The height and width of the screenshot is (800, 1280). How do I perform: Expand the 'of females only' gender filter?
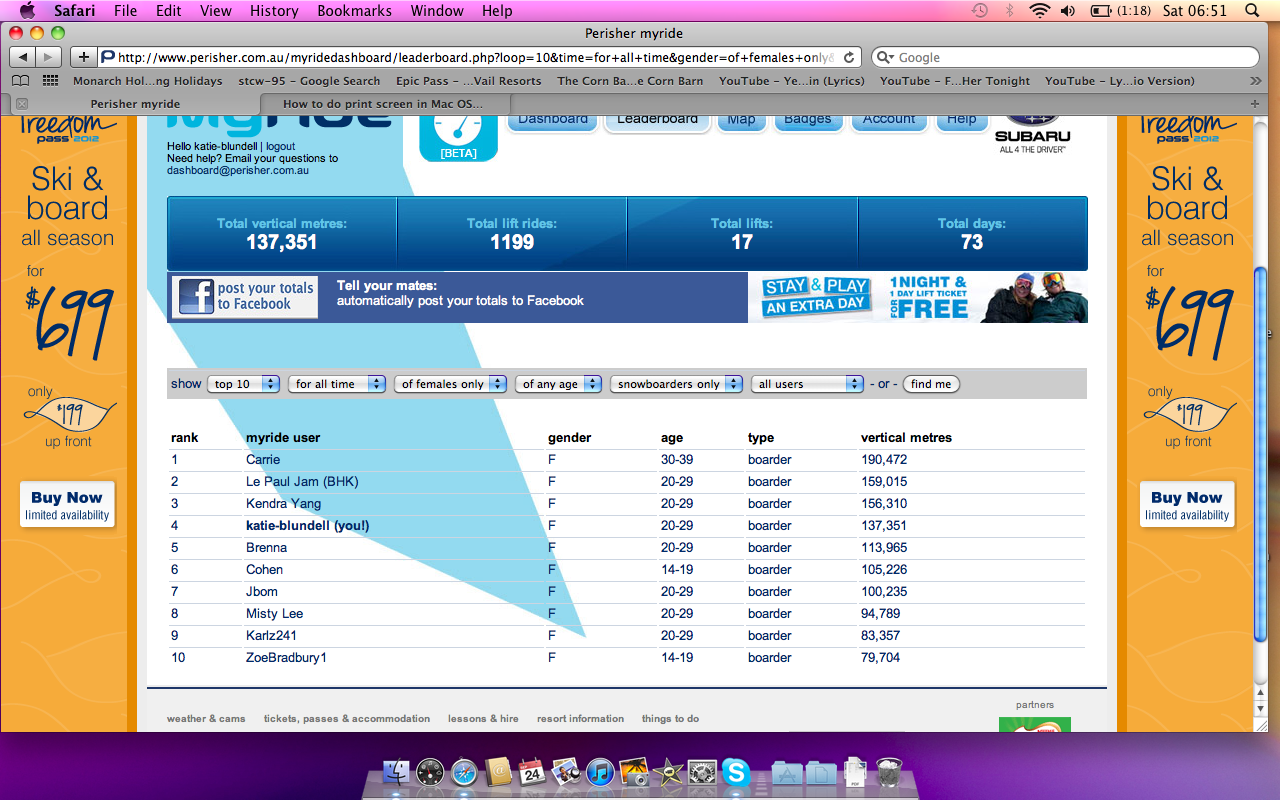coord(449,384)
